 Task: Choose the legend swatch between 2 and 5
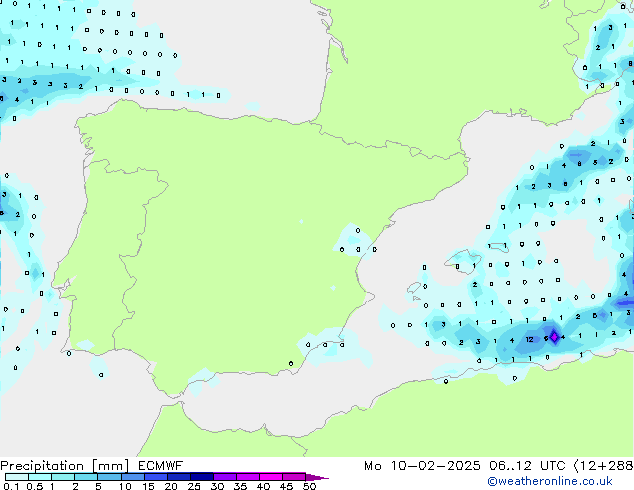(86, 477)
